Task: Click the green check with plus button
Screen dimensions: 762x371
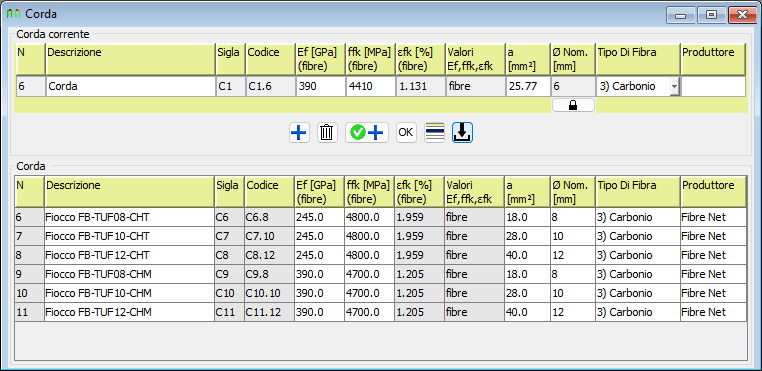Action: pos(367,132)
